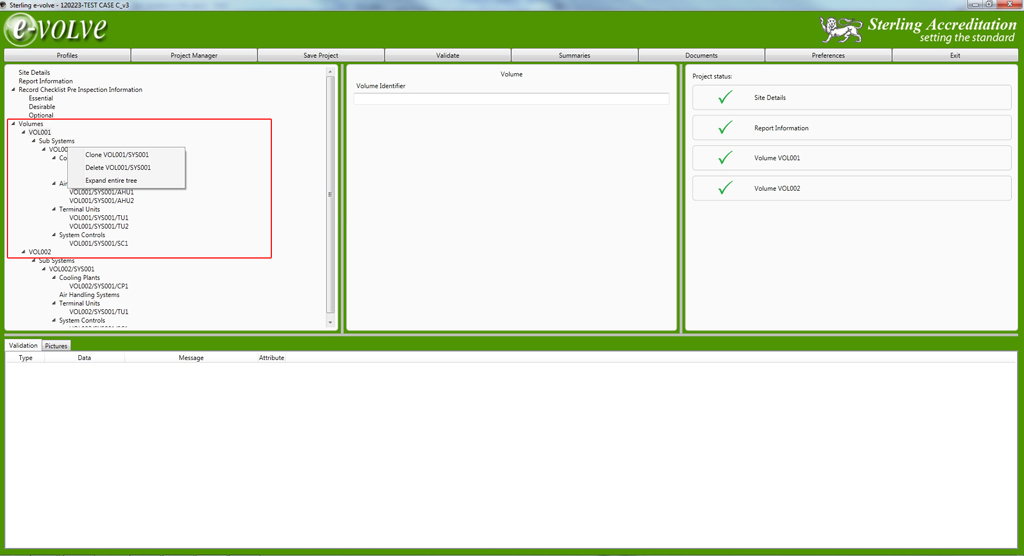Click the tree panel scrollbar thumb
The width and height of the screenshot is (1024, 556).
(x=330, y=194)
